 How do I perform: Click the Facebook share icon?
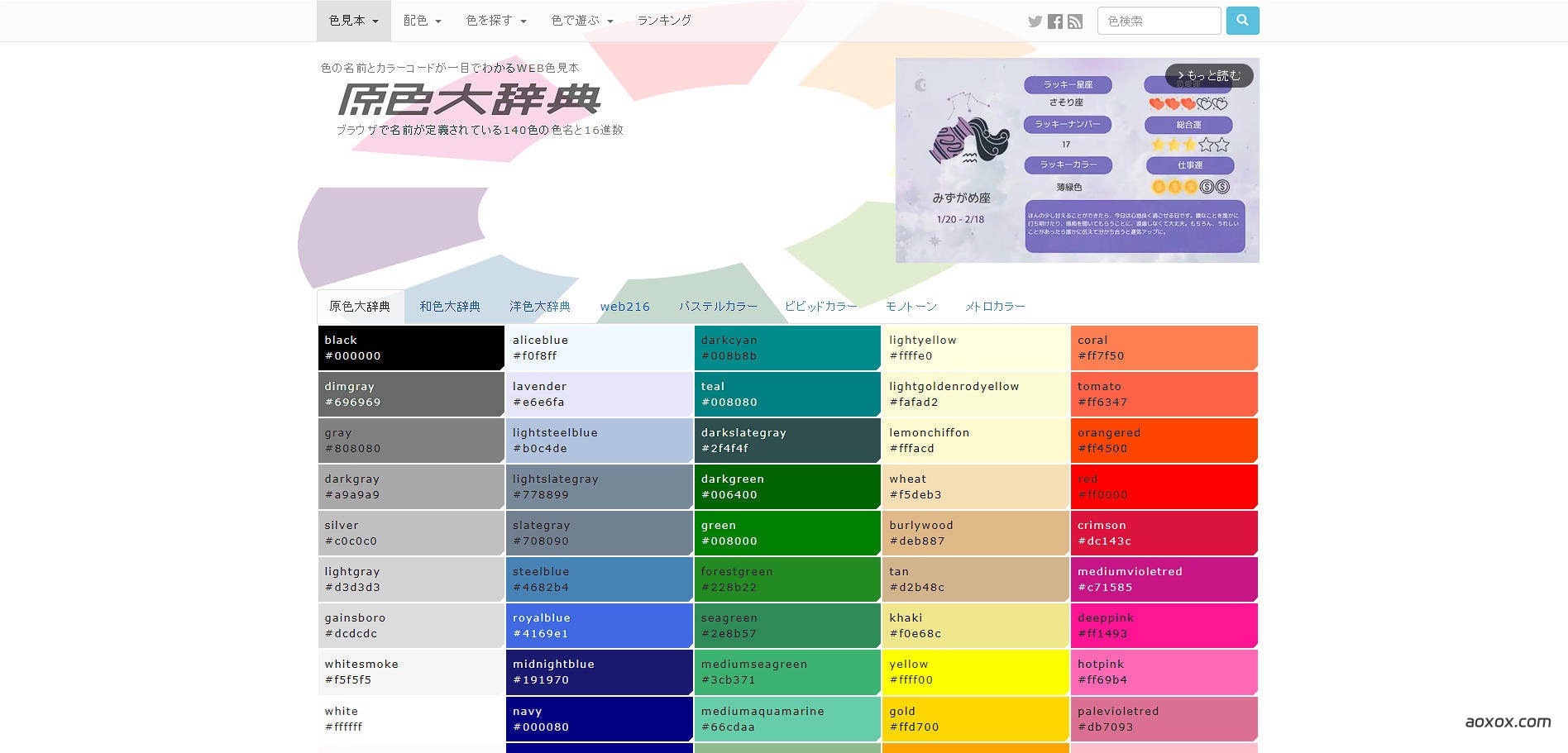pyautogui.click(x=1055, y=21)
